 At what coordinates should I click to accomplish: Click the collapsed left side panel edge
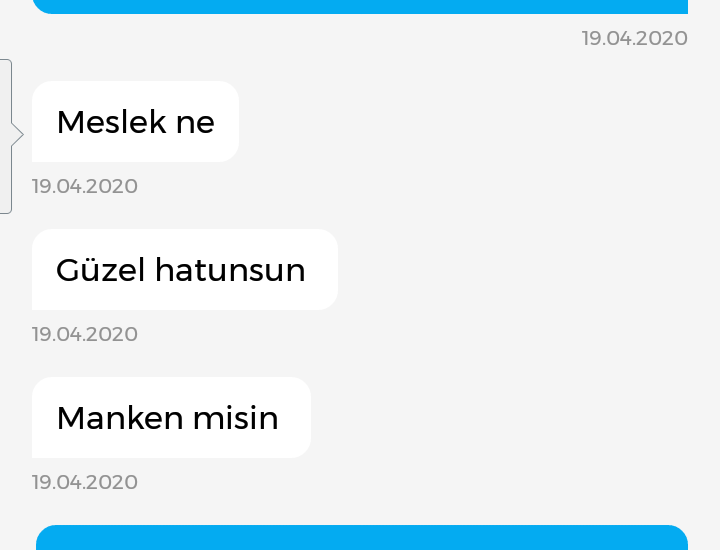coord(6,136)
